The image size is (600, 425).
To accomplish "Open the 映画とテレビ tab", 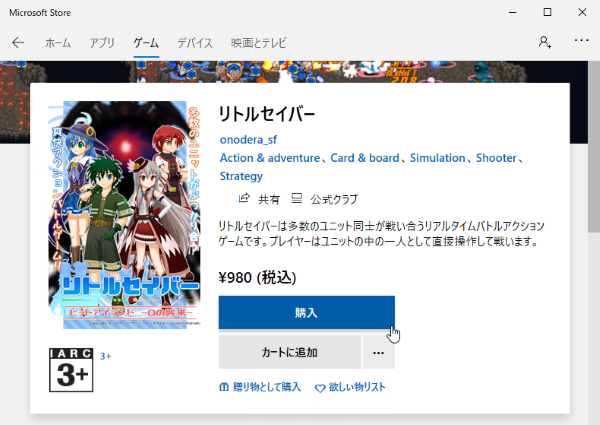I will point(259,43).
